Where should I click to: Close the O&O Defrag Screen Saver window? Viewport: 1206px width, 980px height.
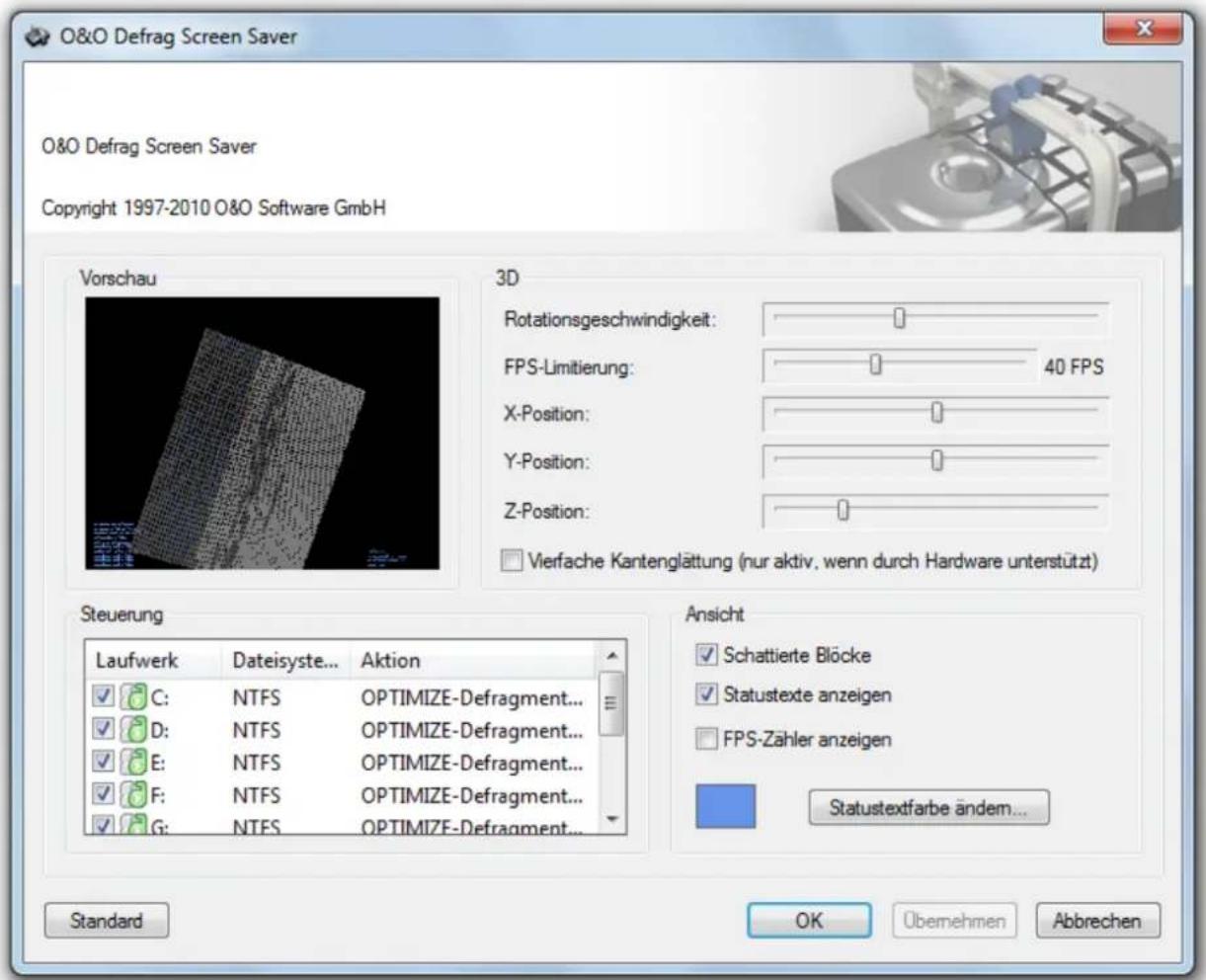click(x=1144, y=31)
